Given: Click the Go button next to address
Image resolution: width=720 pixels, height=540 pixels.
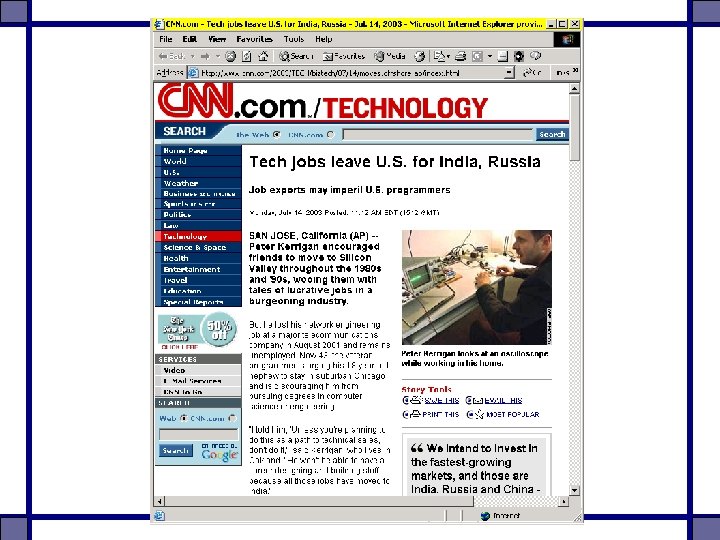Looking at the screenshot, I should tap(532, 73).
